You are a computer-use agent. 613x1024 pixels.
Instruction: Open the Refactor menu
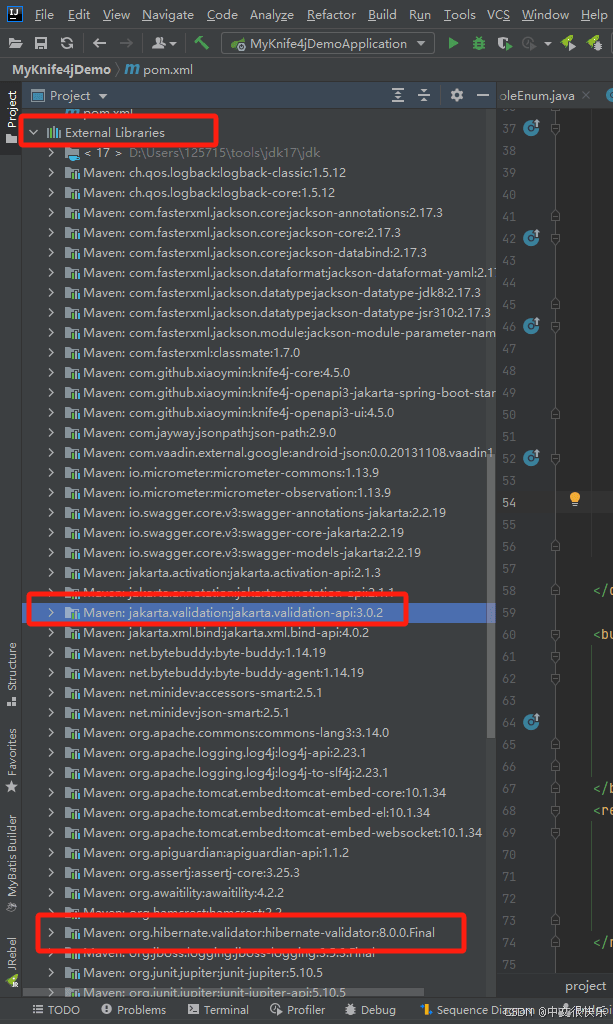[x=332, y=14]
